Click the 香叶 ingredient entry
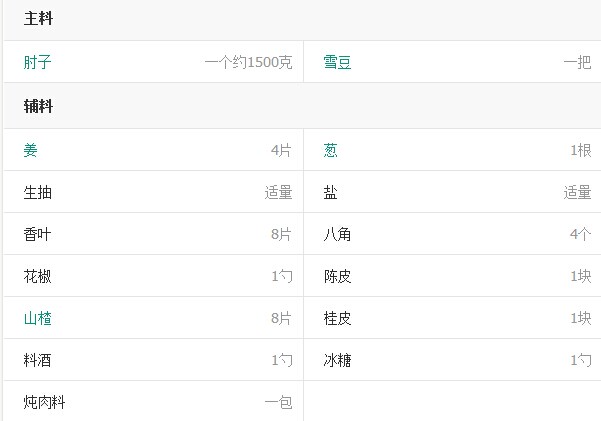Screen dimensions: 601x421 [38, 235]
